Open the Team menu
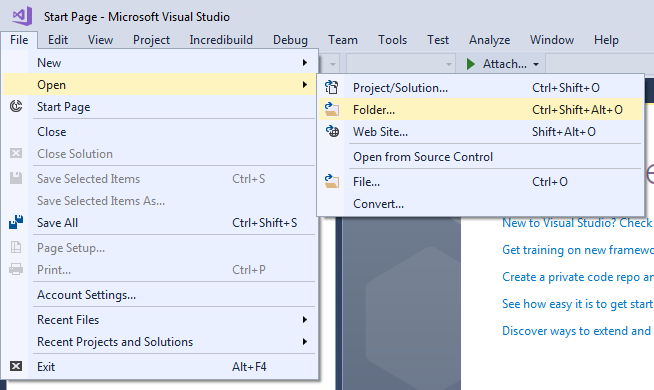The image size is (654, 390). (x=343, y=40)
